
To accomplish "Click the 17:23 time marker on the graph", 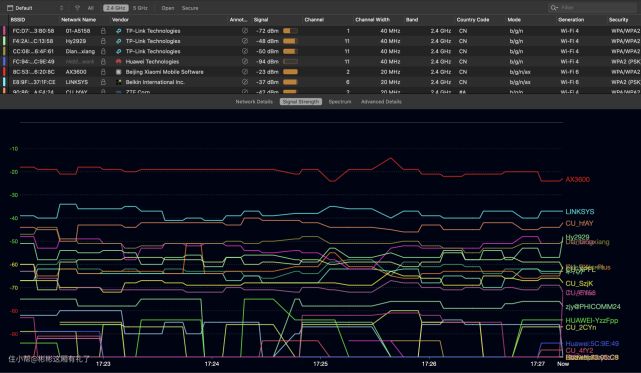I will pyautogui.click(x=103, y=363).
